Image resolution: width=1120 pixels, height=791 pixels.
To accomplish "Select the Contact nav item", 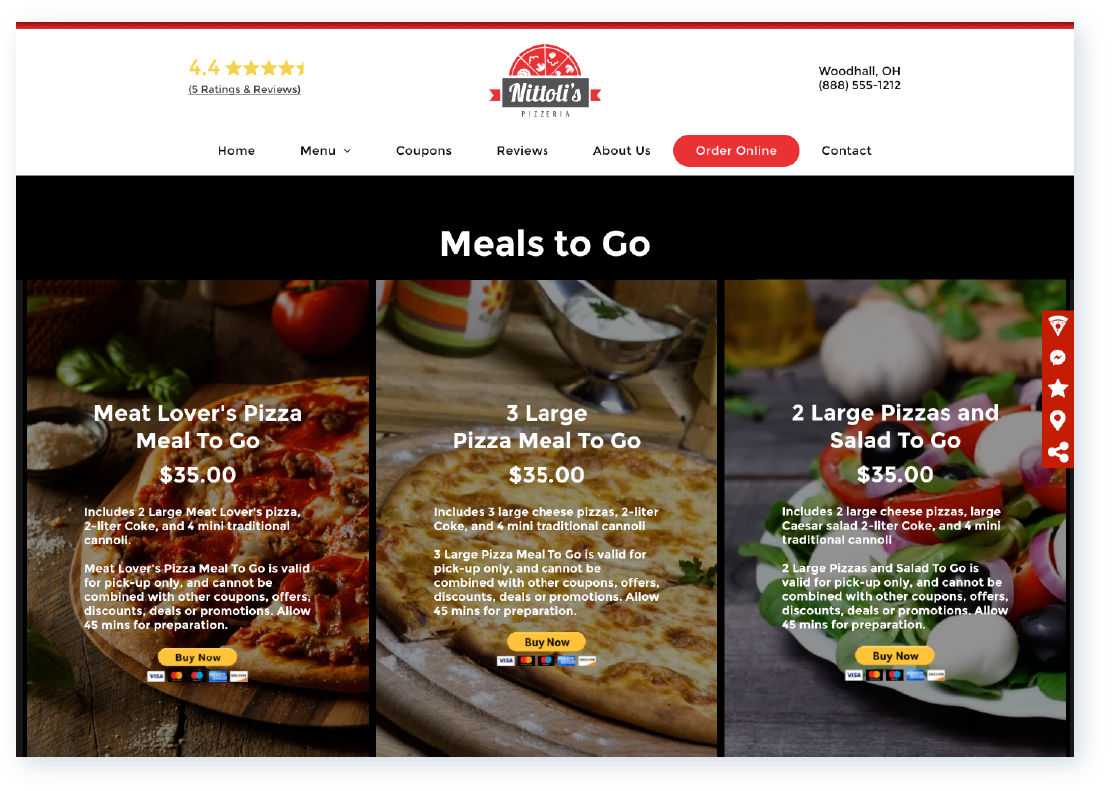I will pyautogui.click(x=846, y=151).
